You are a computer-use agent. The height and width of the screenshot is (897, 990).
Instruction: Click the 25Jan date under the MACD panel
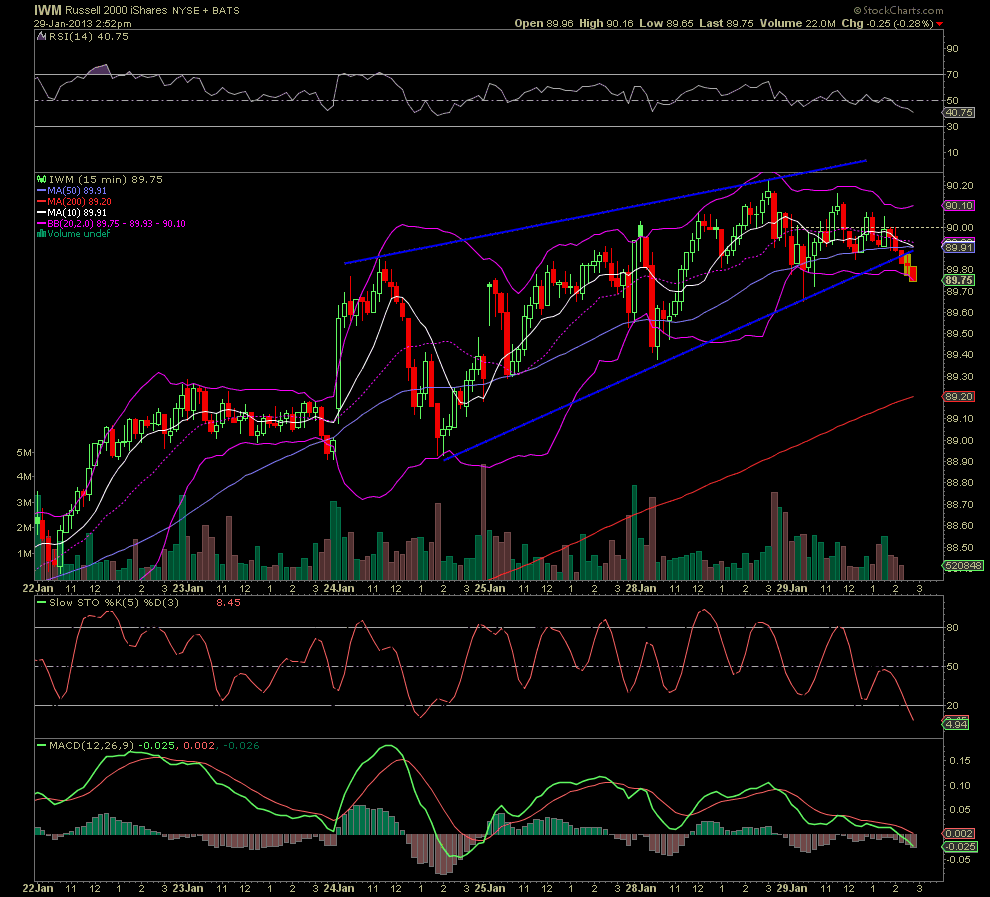489,888
